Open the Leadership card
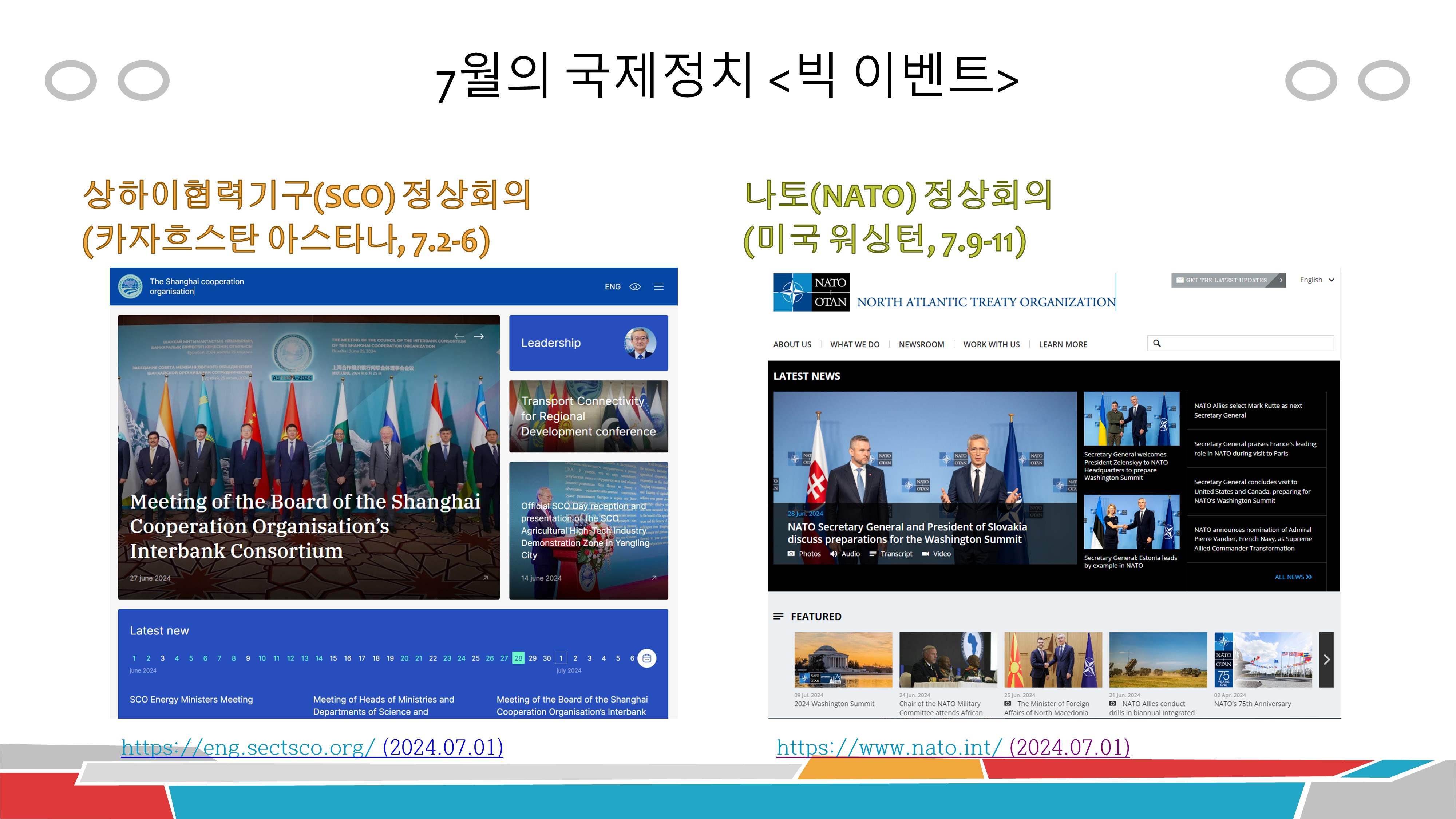The height and width of the screenshot is (819, 1456). click(x=588, y=343)
